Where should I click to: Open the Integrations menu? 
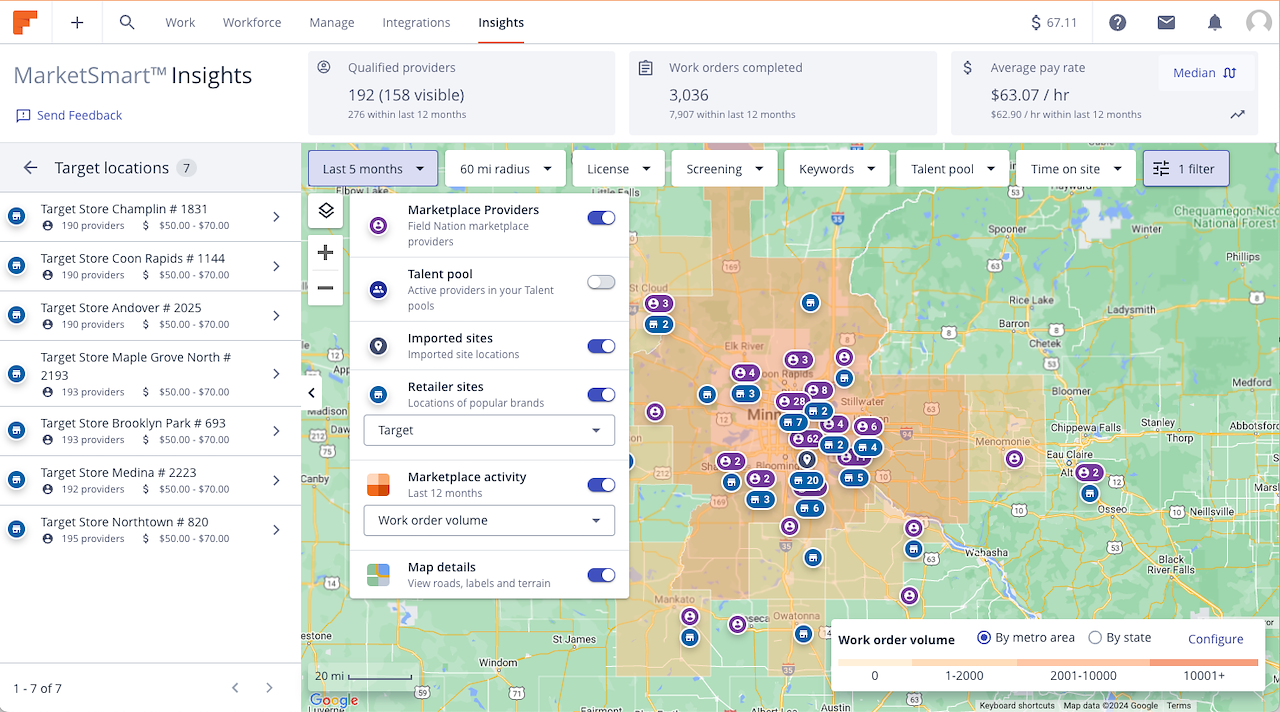[x=416, y=22]
